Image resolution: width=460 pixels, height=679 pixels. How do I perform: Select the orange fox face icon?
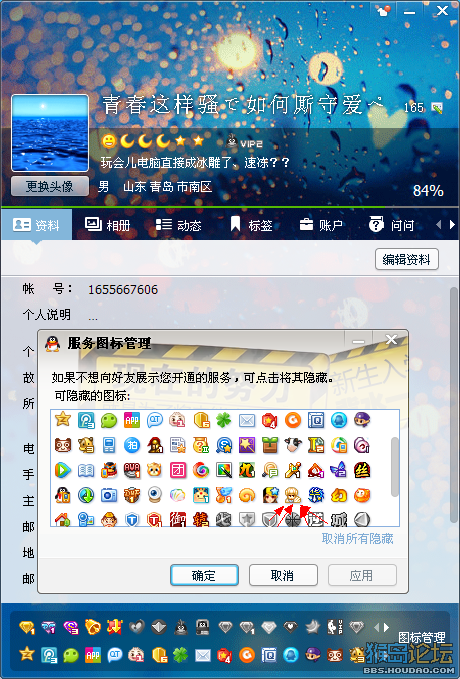[x=362, y=495]
